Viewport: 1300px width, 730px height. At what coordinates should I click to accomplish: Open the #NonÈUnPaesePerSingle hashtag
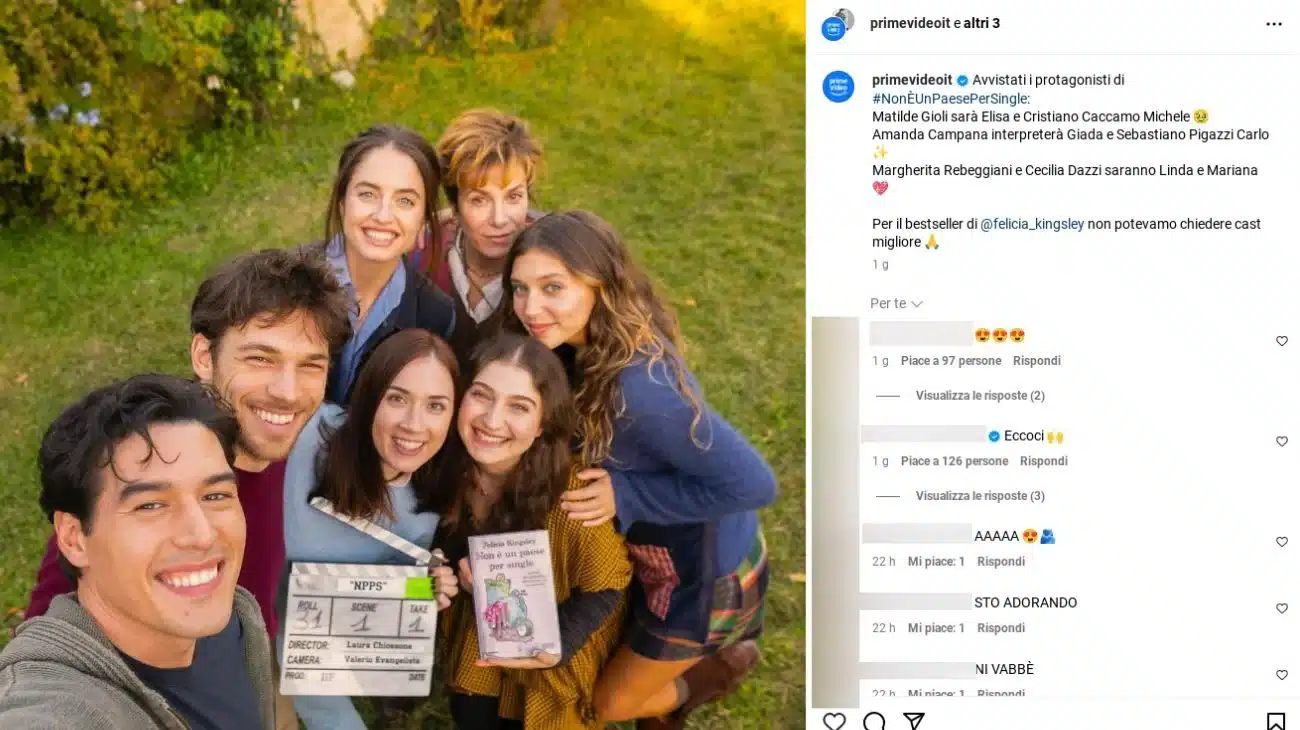click(951, 98)
